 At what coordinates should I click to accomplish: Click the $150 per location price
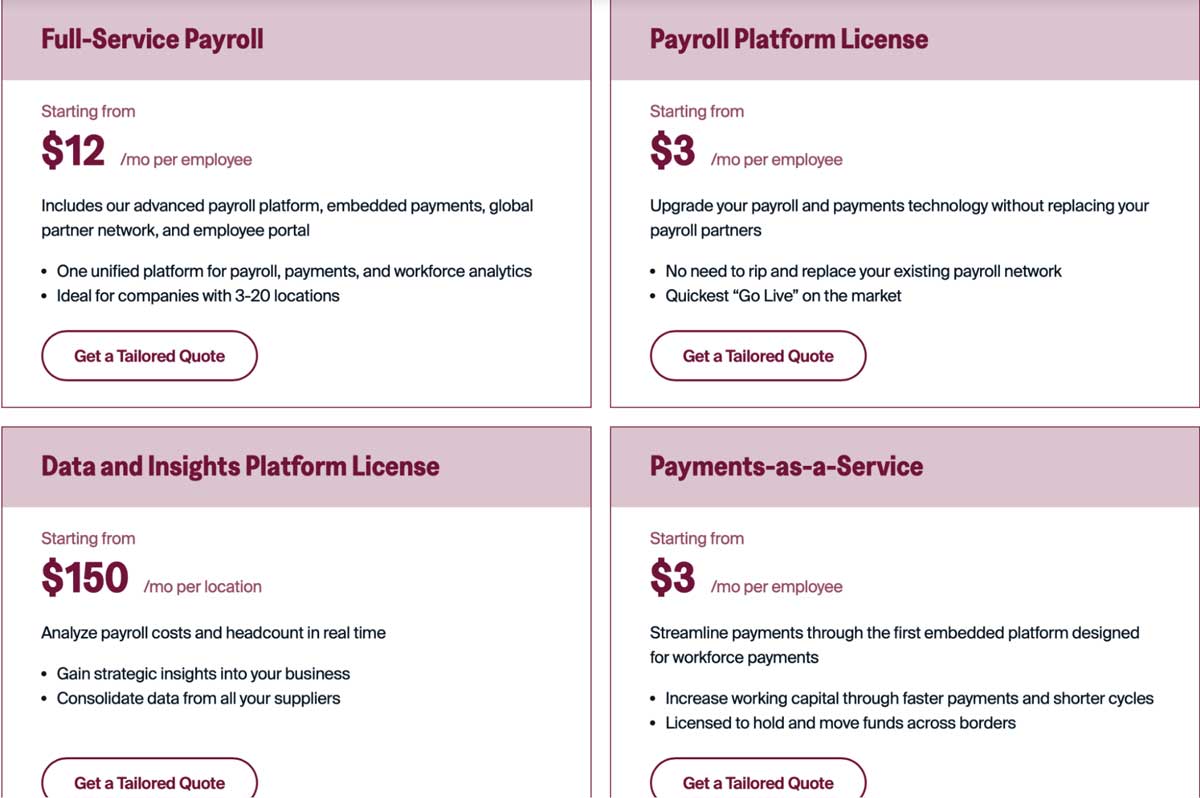pyautogui.click(x=85, y=578)
